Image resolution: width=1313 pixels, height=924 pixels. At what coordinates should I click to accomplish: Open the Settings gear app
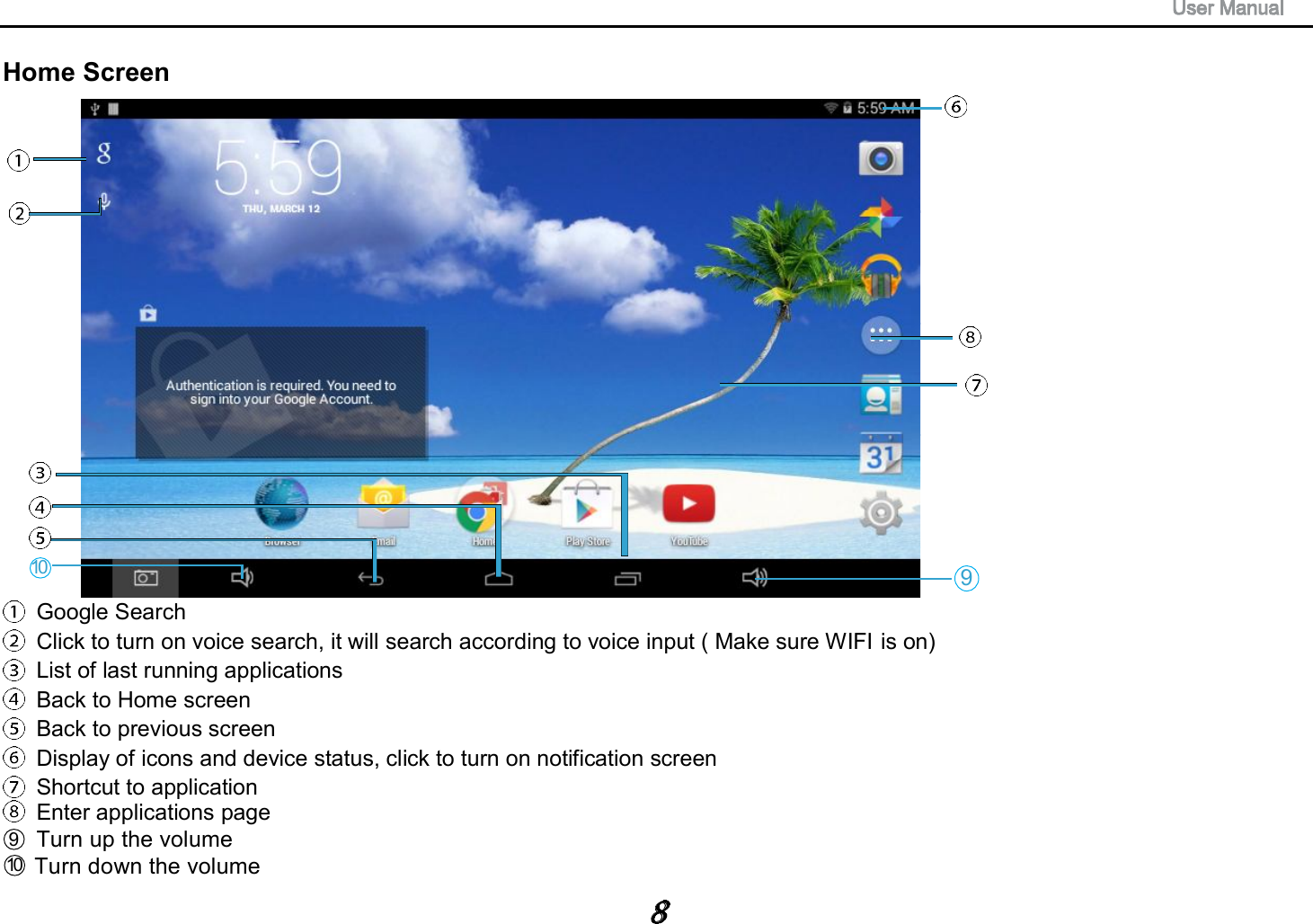click(881, 513)
